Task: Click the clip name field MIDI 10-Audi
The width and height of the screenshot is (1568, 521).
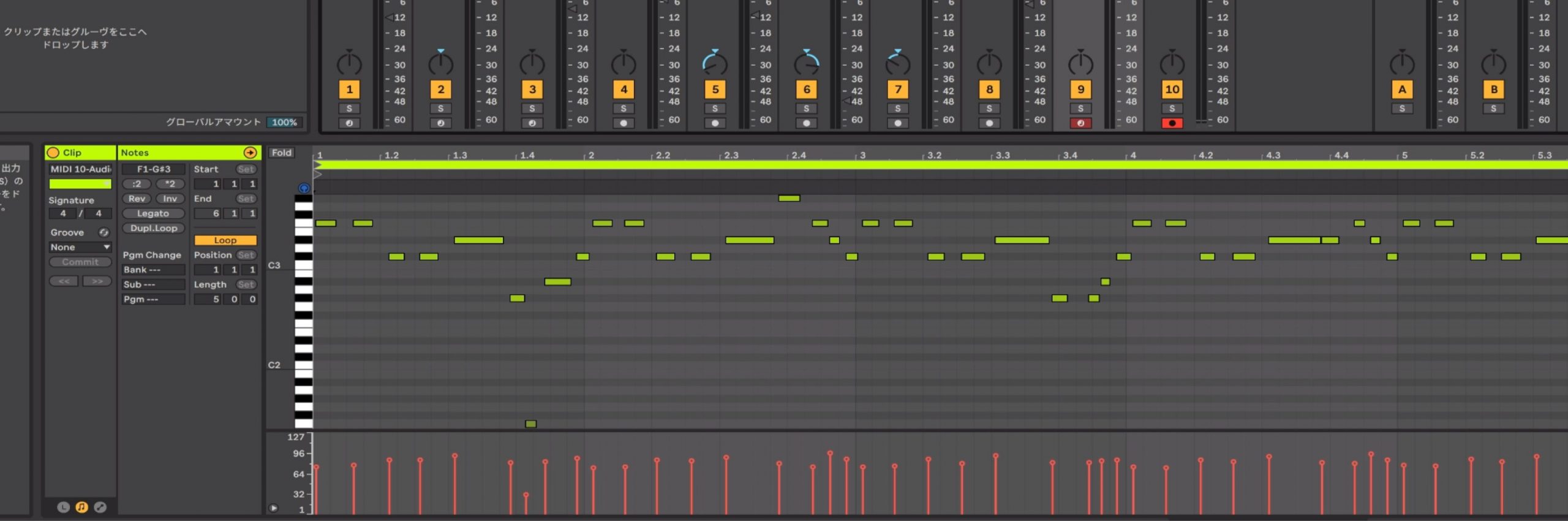Action: (x=80, y=169)
